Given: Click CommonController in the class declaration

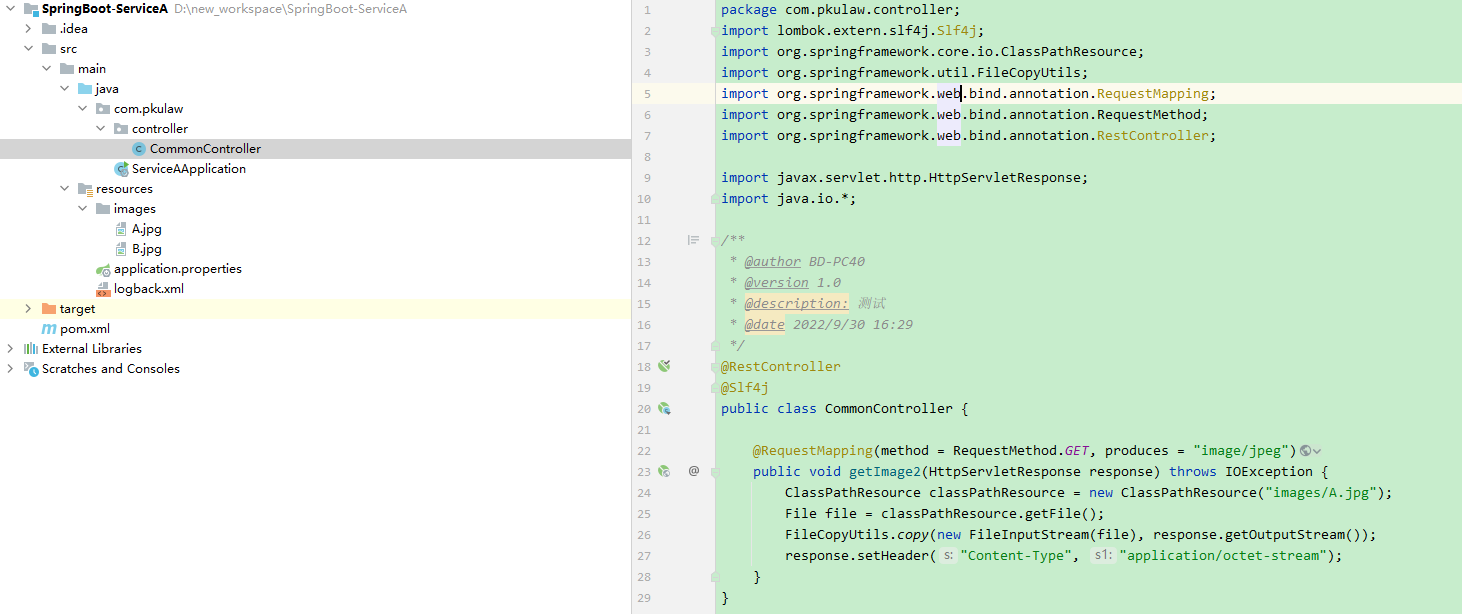Looking at the screenshot, I should coord(889,409).
